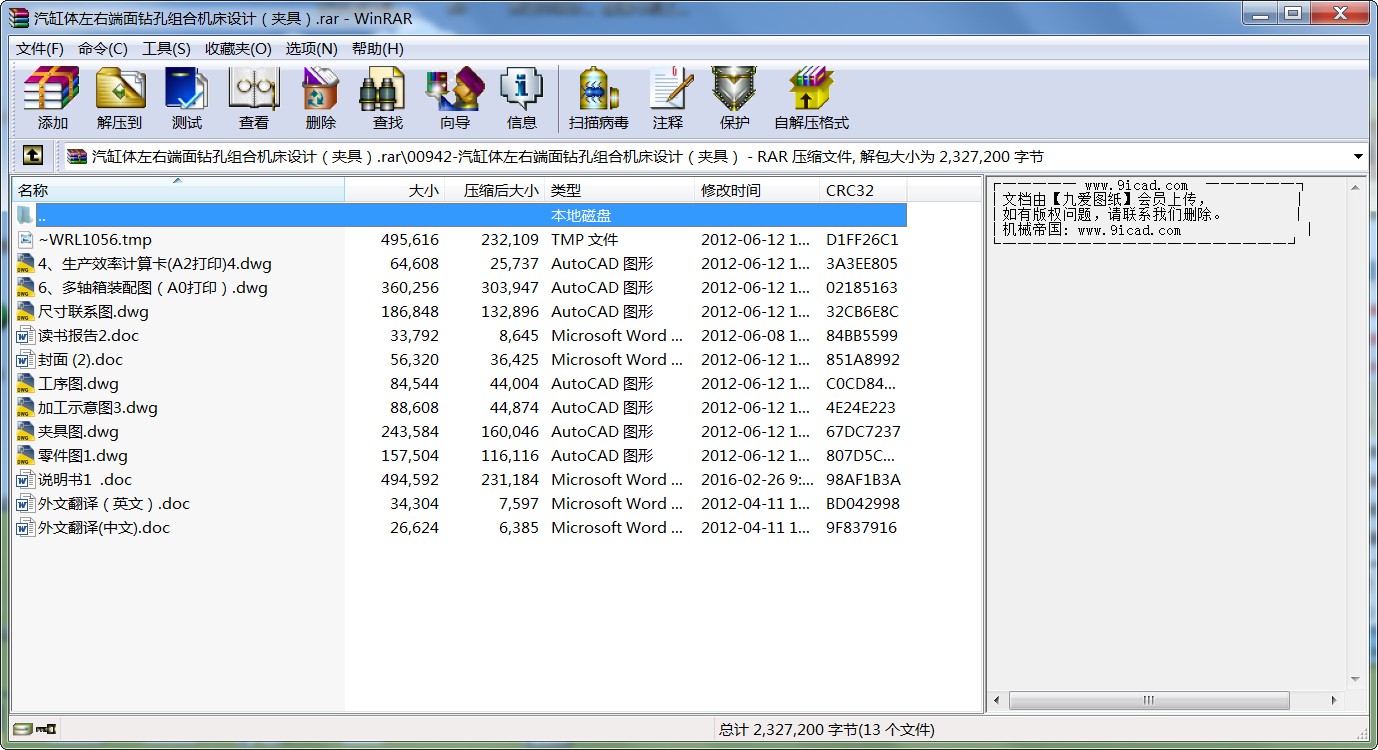This screenshot has width=1378, height=750.
Task: Sort by the CRC32 column header
Action: 863,190
